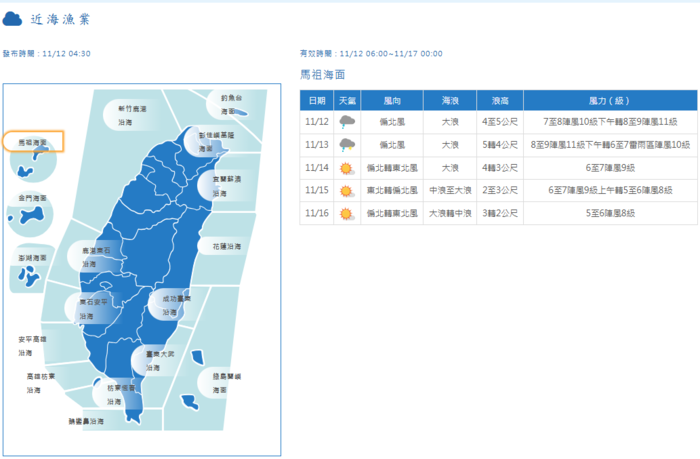Click the sun icon in the 11/15 row

[347, 191]
